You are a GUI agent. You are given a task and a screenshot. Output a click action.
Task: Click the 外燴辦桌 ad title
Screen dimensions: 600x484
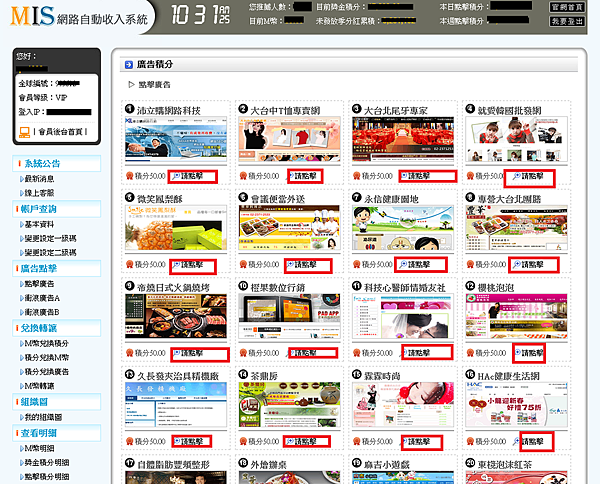(x=268, y=464)
